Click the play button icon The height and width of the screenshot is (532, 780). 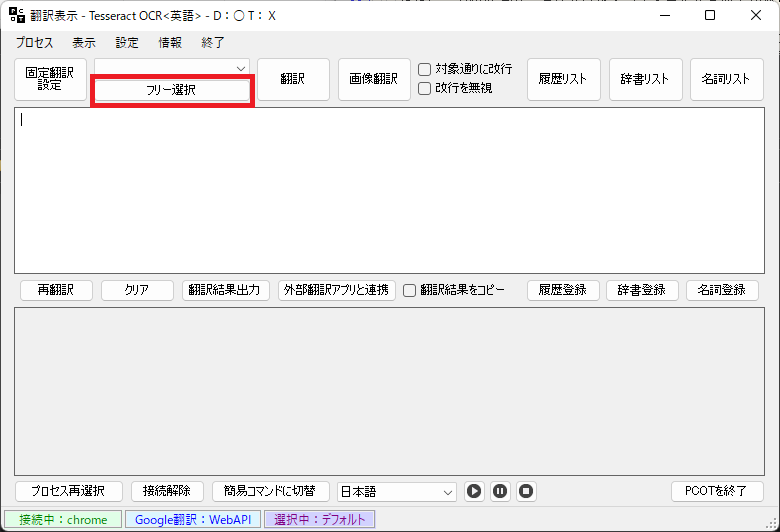(x=474, y=491)
